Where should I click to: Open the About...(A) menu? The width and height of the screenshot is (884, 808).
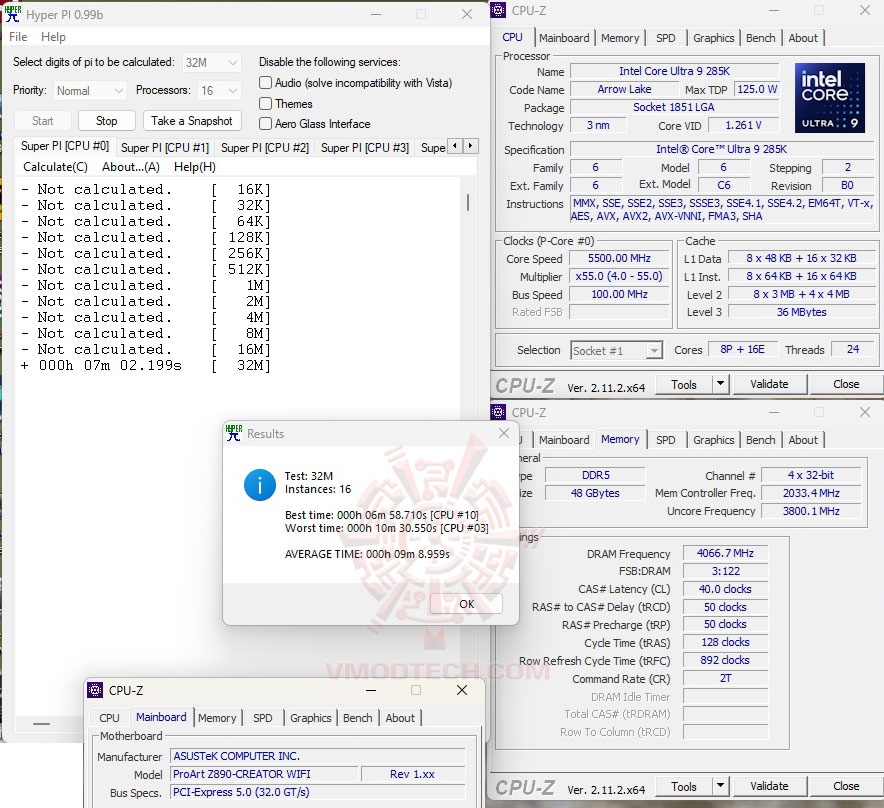click(x=131, y=167)
